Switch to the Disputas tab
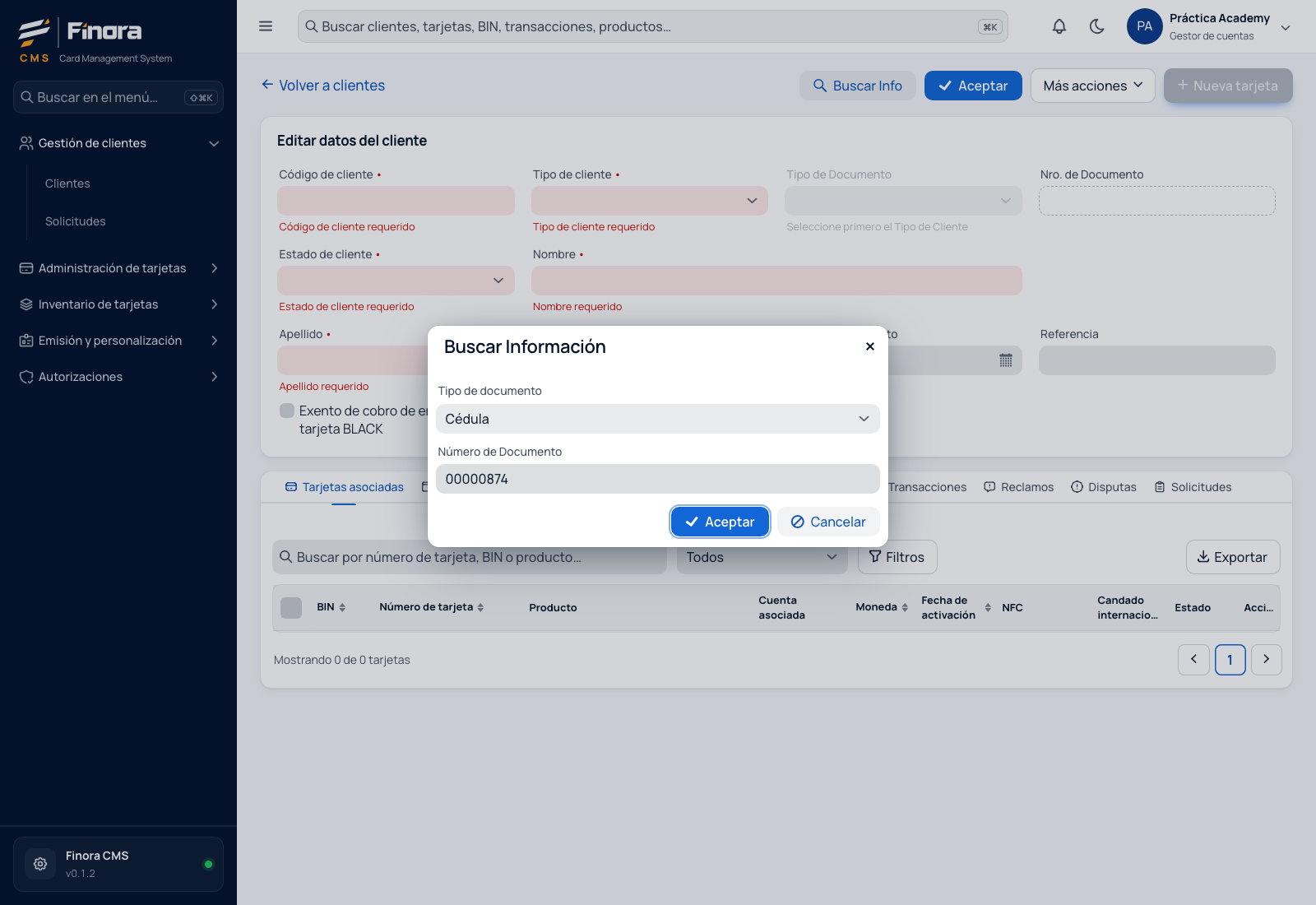 click(1104, 487)
